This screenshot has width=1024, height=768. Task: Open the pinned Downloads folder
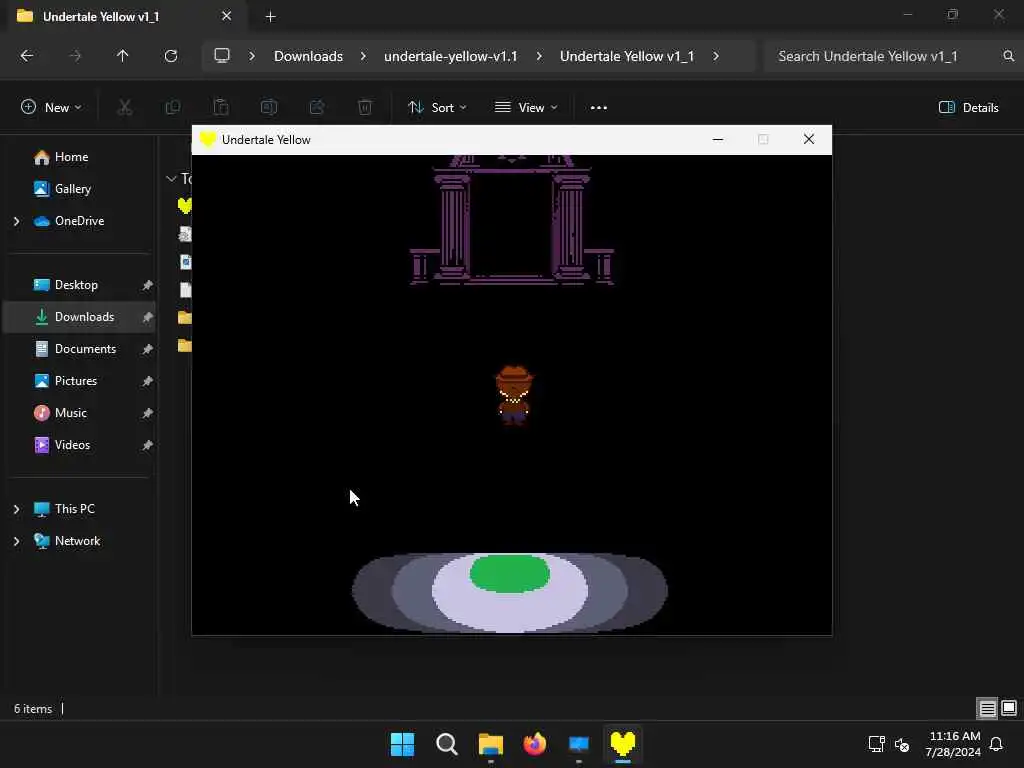(80, 317)
